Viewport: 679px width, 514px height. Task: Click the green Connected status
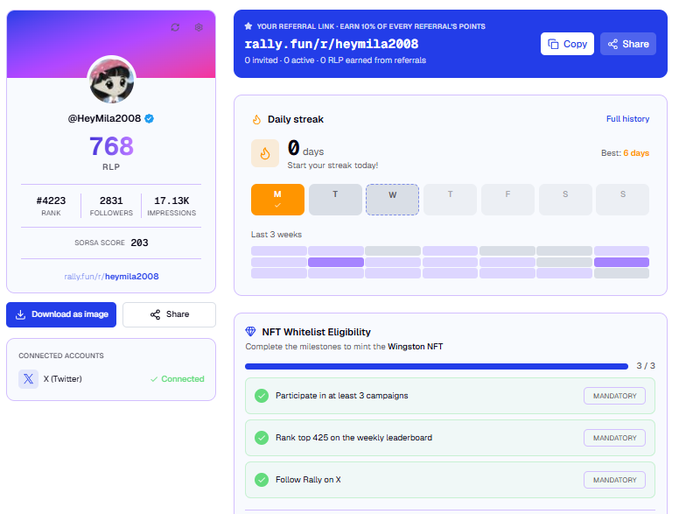pyautogui.click(x=177, y=379)
